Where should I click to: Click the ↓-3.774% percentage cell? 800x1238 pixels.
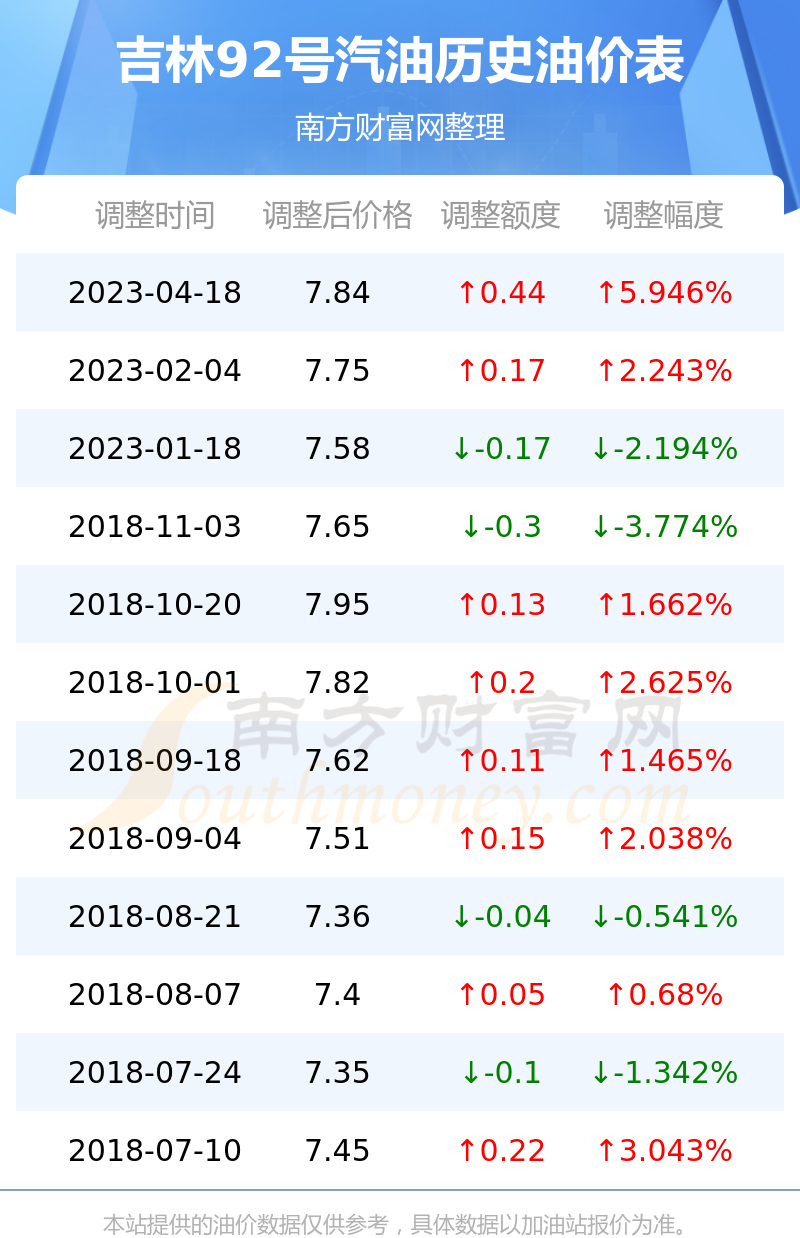click(x=664, y=527)
